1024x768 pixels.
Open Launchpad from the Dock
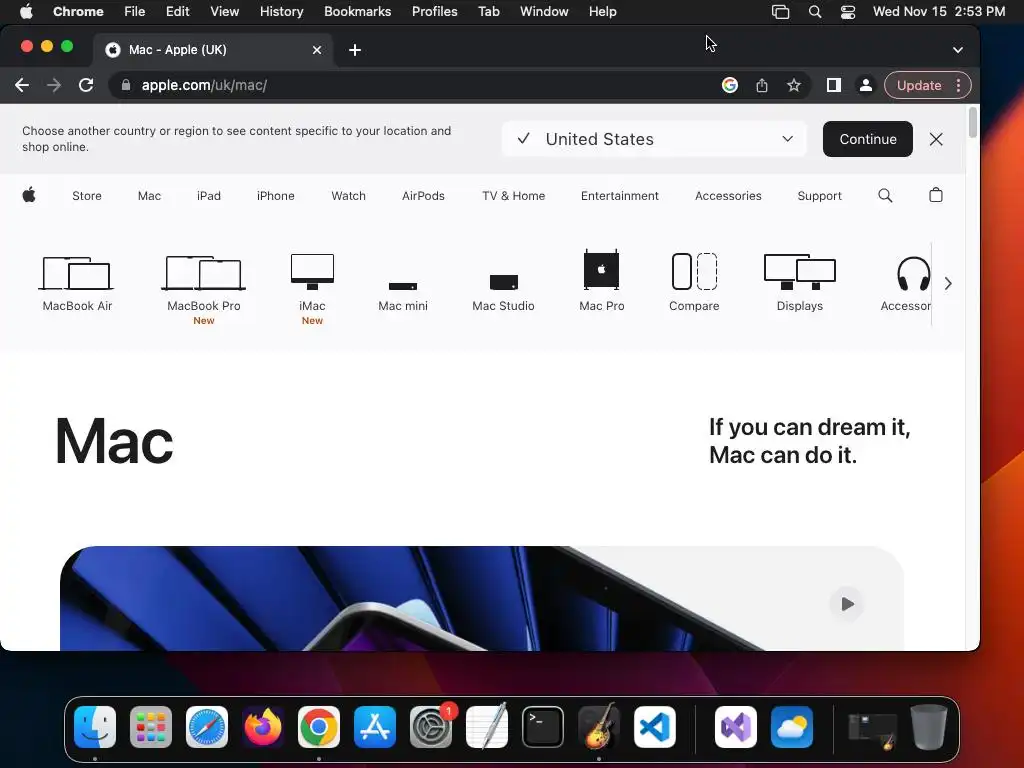coord(151,727)
